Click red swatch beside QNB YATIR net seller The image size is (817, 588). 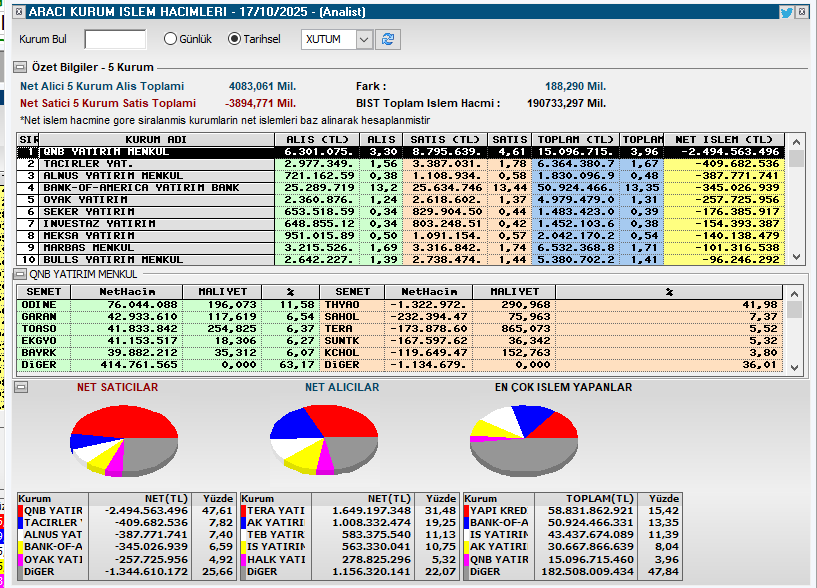tap(20, 511)
